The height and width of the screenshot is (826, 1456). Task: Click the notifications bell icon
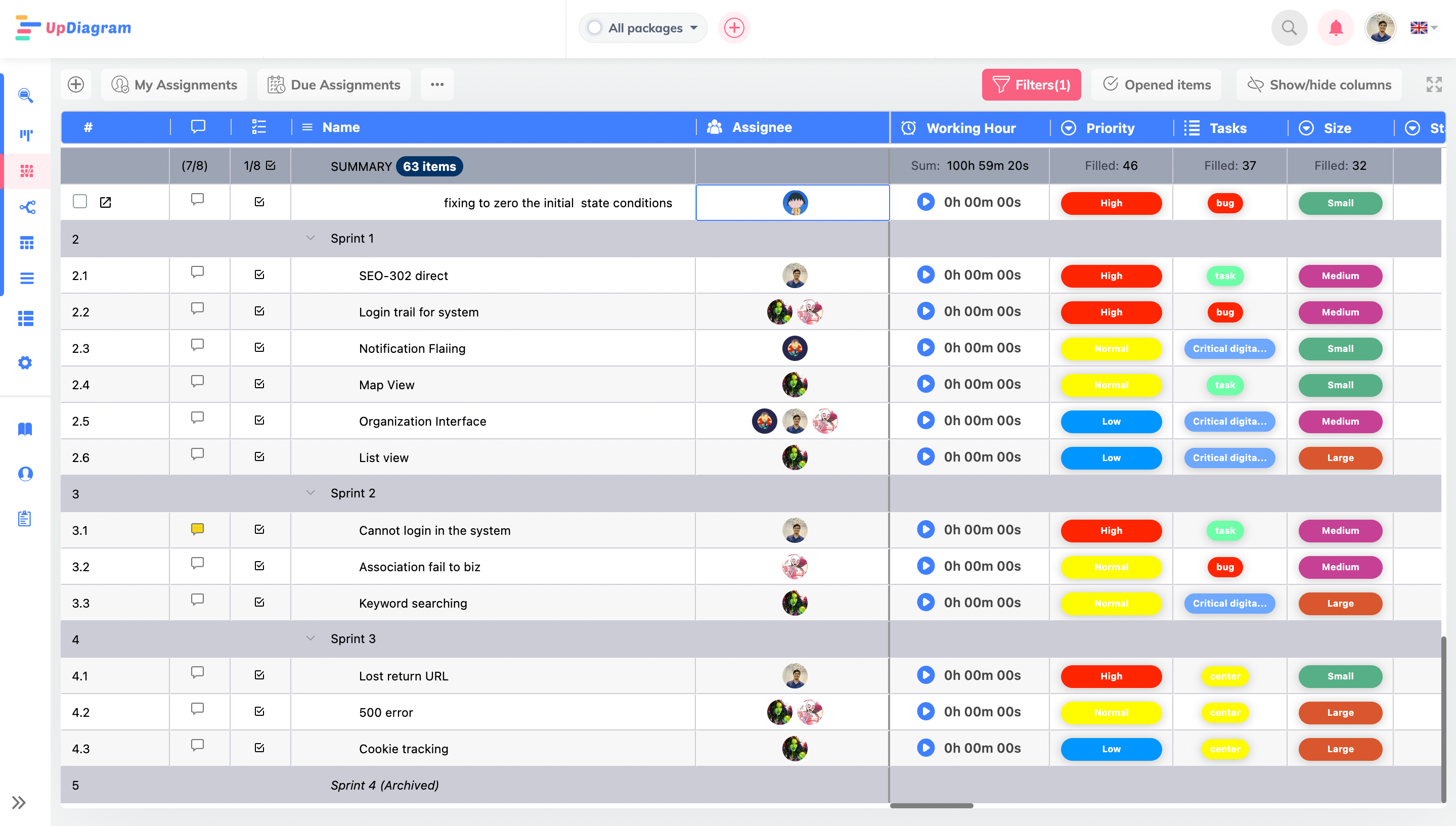tap(1336, 28)
